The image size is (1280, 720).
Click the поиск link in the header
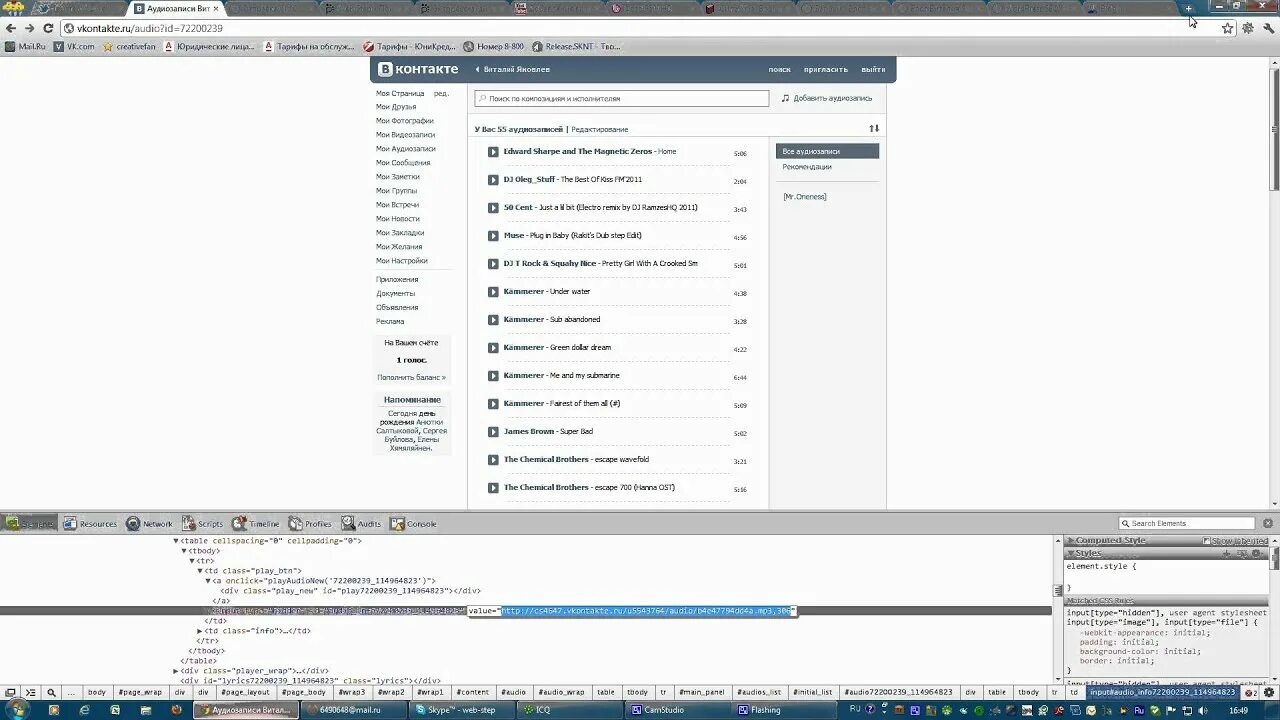coord(779,70)
